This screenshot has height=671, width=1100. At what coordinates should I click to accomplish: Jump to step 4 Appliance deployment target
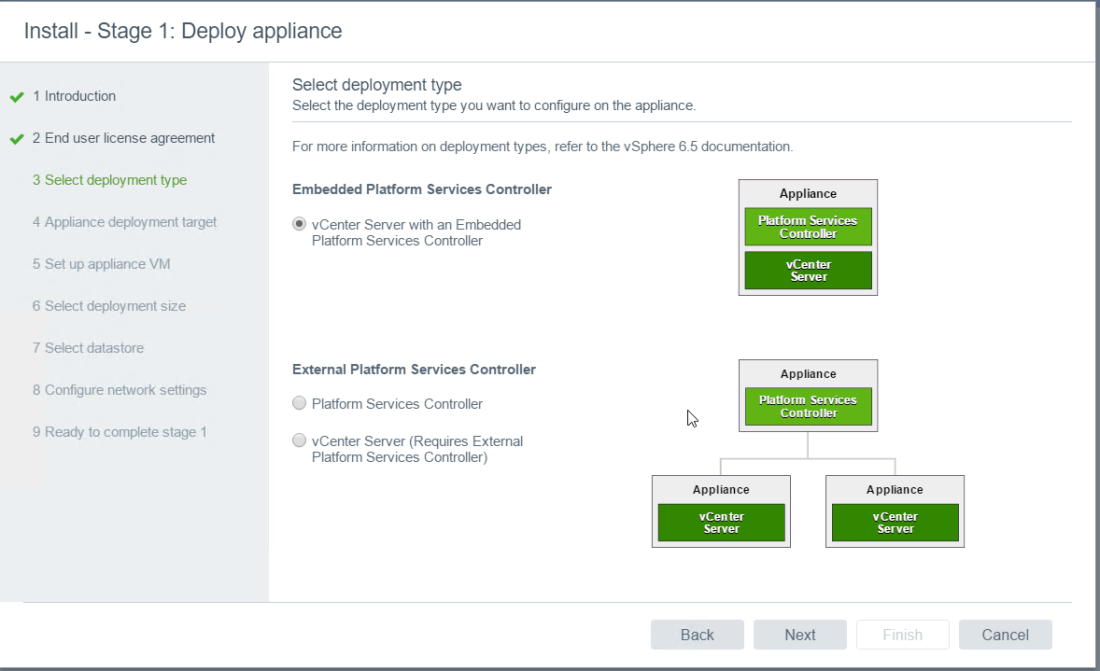click(x=124, y=222)
